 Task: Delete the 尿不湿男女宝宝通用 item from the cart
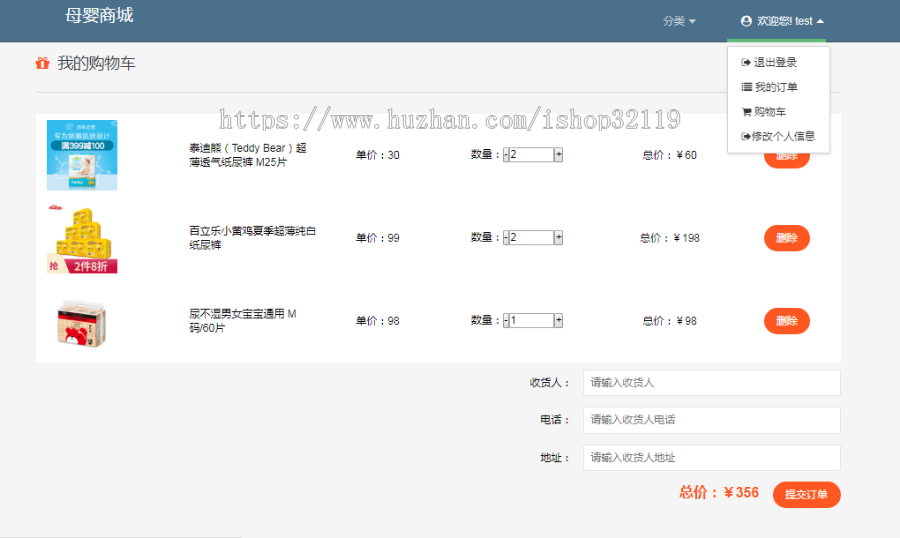(x=786, y=321)
